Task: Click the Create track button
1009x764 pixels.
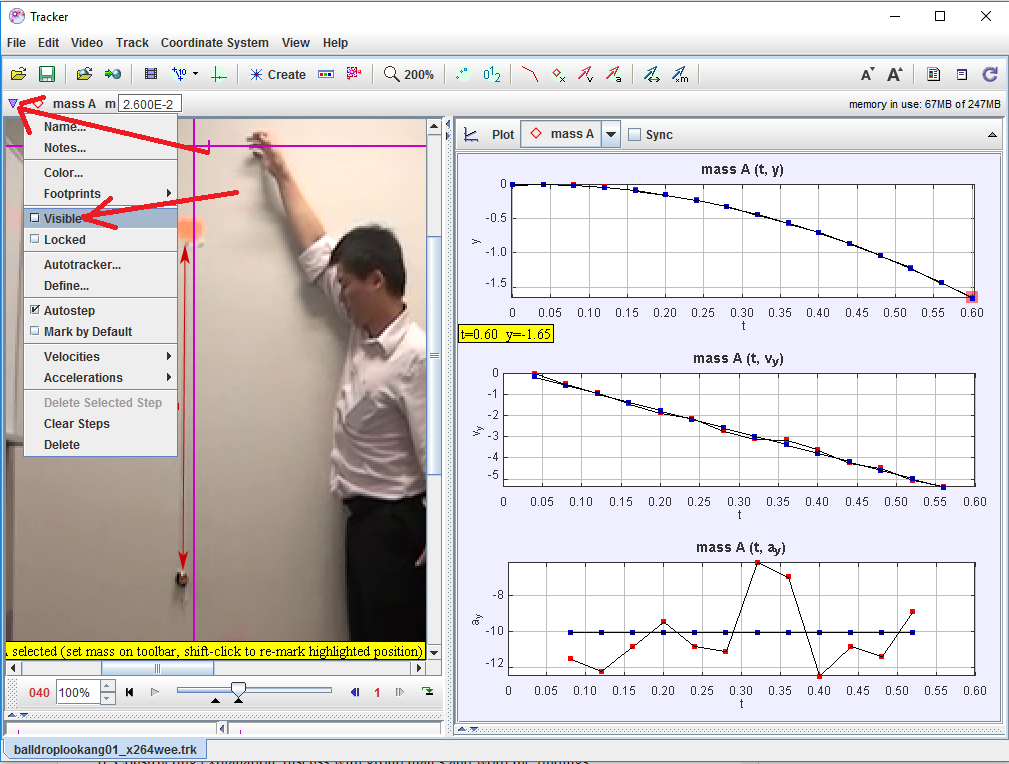Action: (277, 74)
